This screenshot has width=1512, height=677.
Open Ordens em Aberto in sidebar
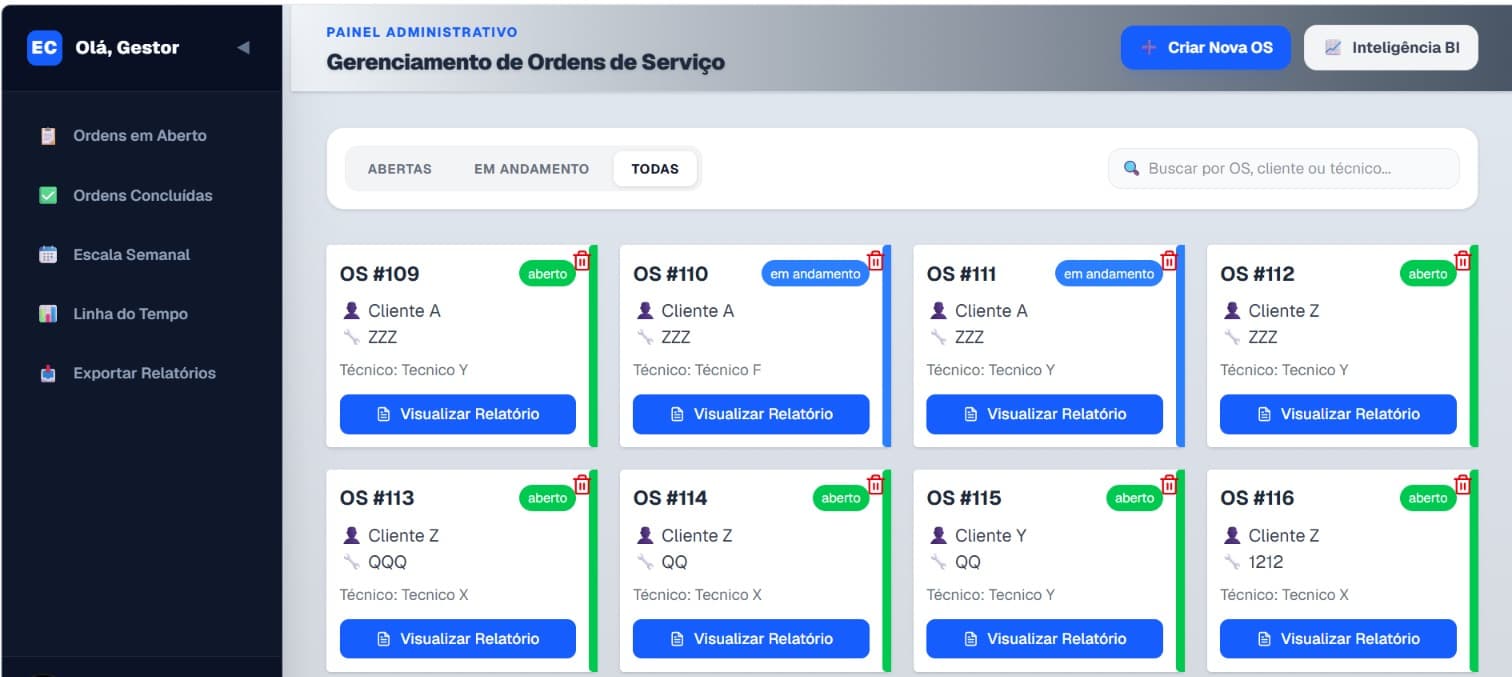pos(141,136)
